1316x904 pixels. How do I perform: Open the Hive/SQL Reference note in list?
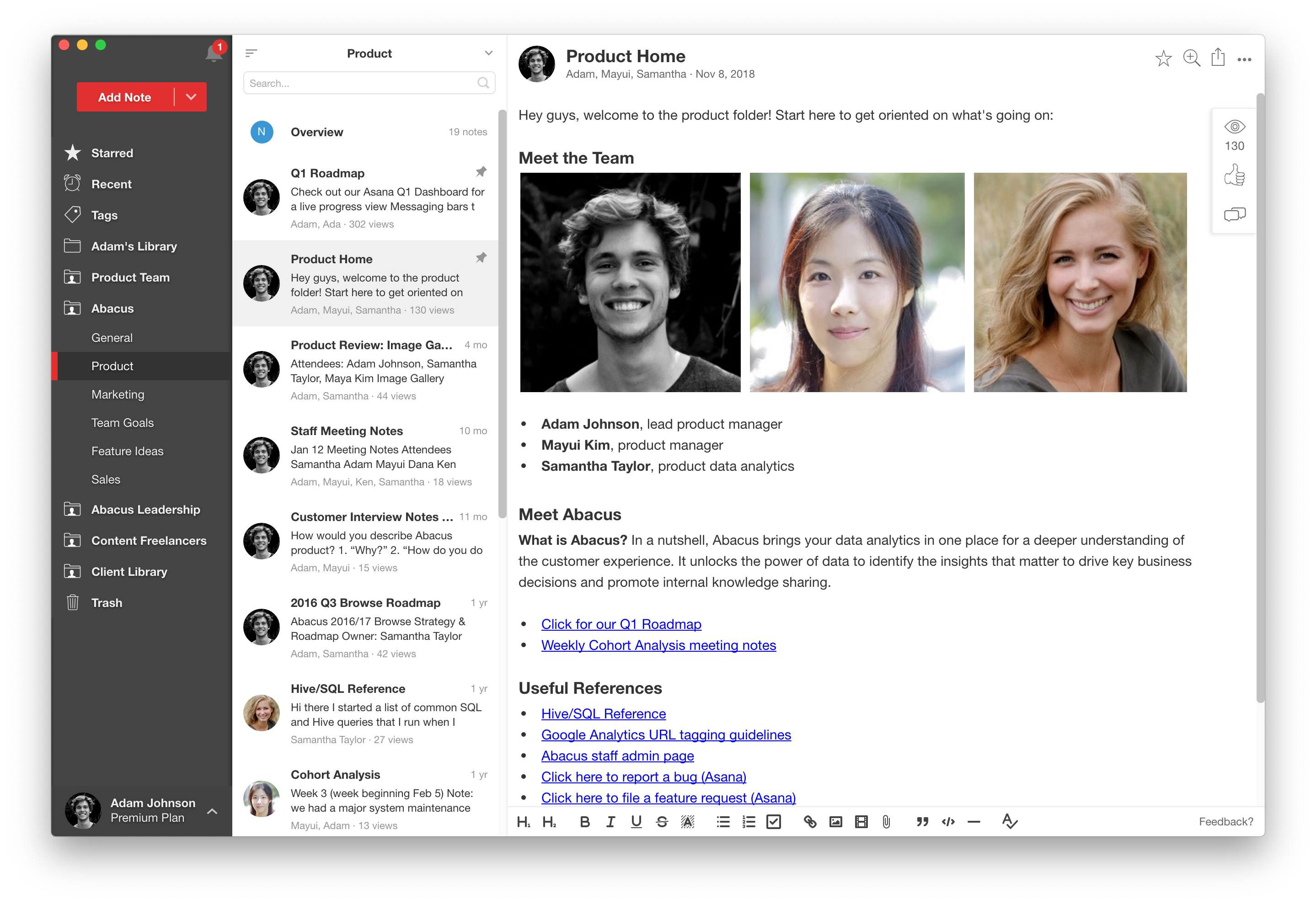coord(365,713)
